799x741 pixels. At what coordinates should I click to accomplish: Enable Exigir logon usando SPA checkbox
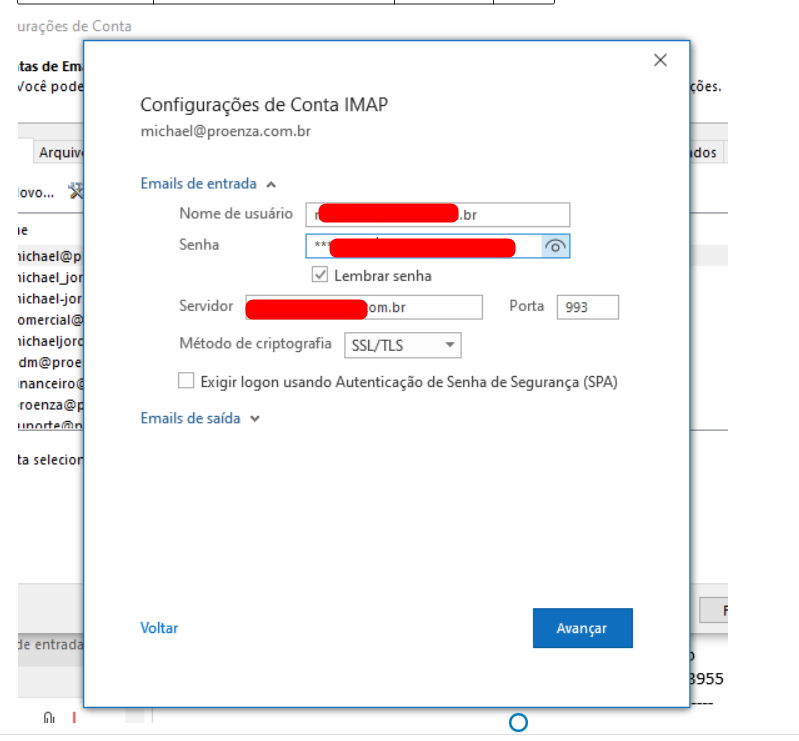click(x=186, y=381)
